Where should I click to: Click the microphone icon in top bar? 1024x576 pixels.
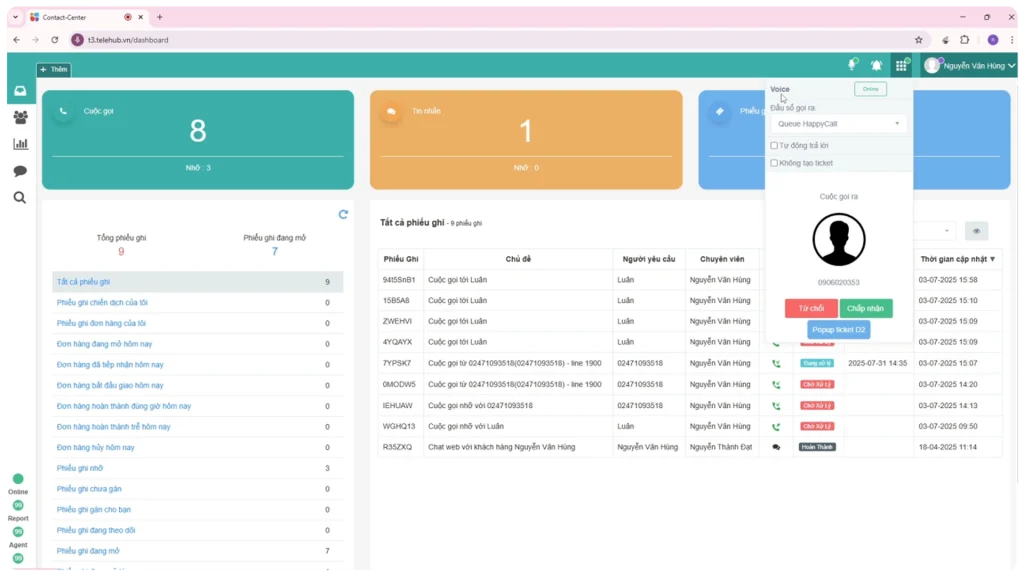852,65
